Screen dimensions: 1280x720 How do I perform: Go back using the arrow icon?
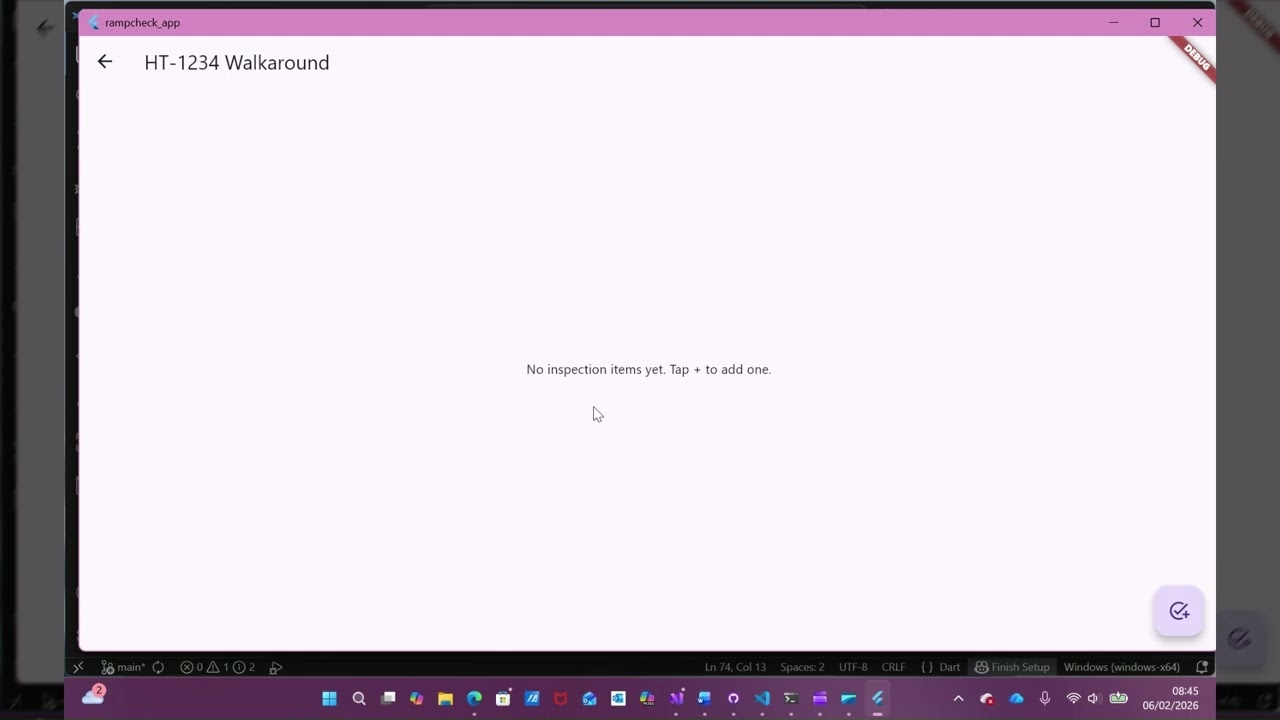pyautogui.click(x=105, y=62)
